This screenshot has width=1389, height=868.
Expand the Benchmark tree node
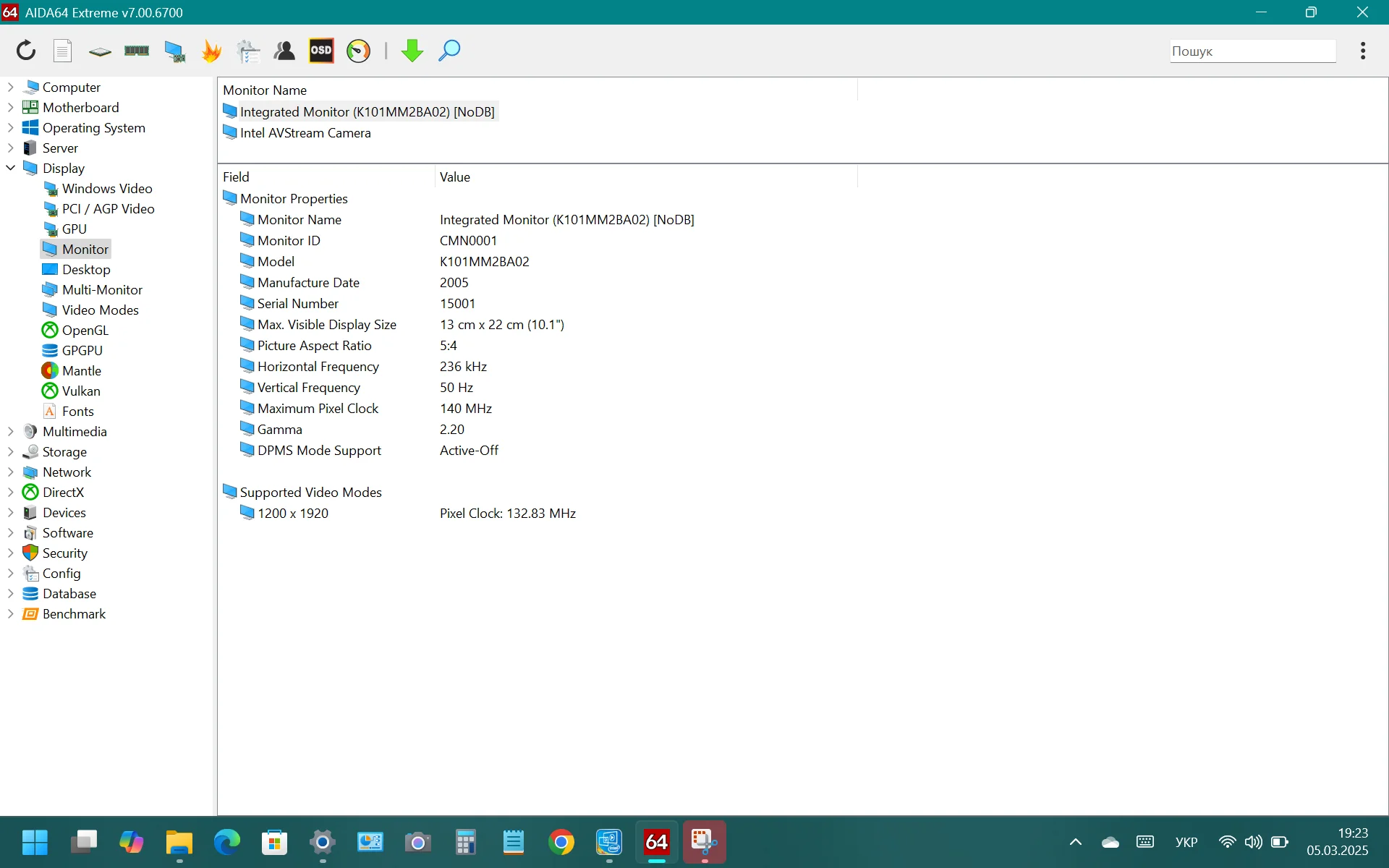tap(11, 613)
